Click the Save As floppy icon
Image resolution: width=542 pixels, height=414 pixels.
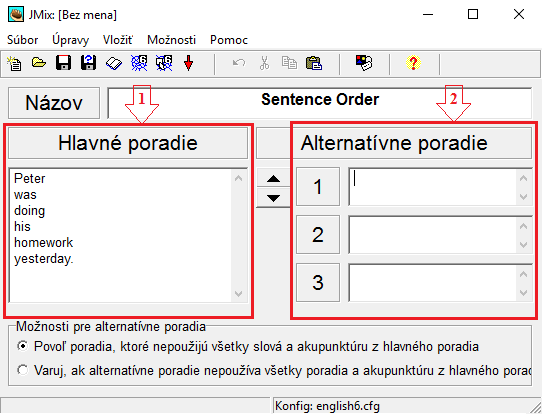point(88,63)
